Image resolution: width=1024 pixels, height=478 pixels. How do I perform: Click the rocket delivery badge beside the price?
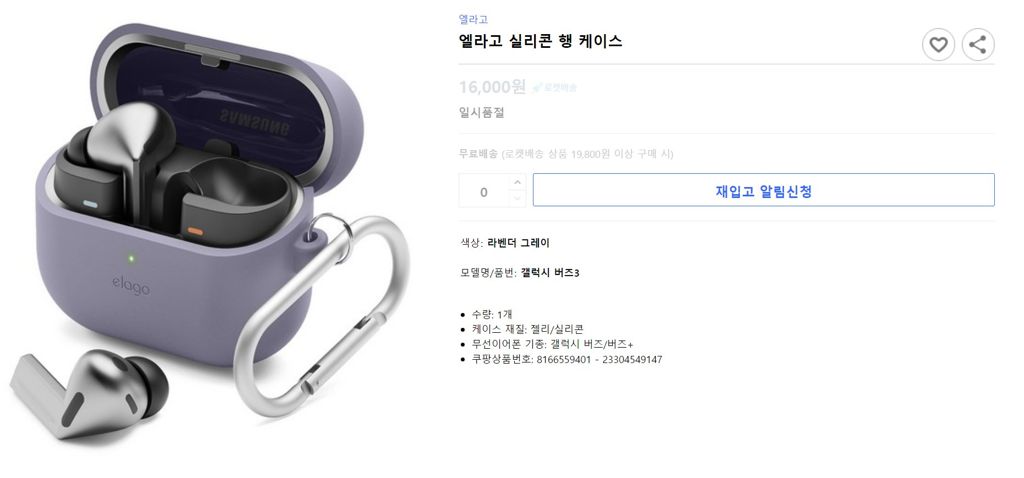point(554,87)
